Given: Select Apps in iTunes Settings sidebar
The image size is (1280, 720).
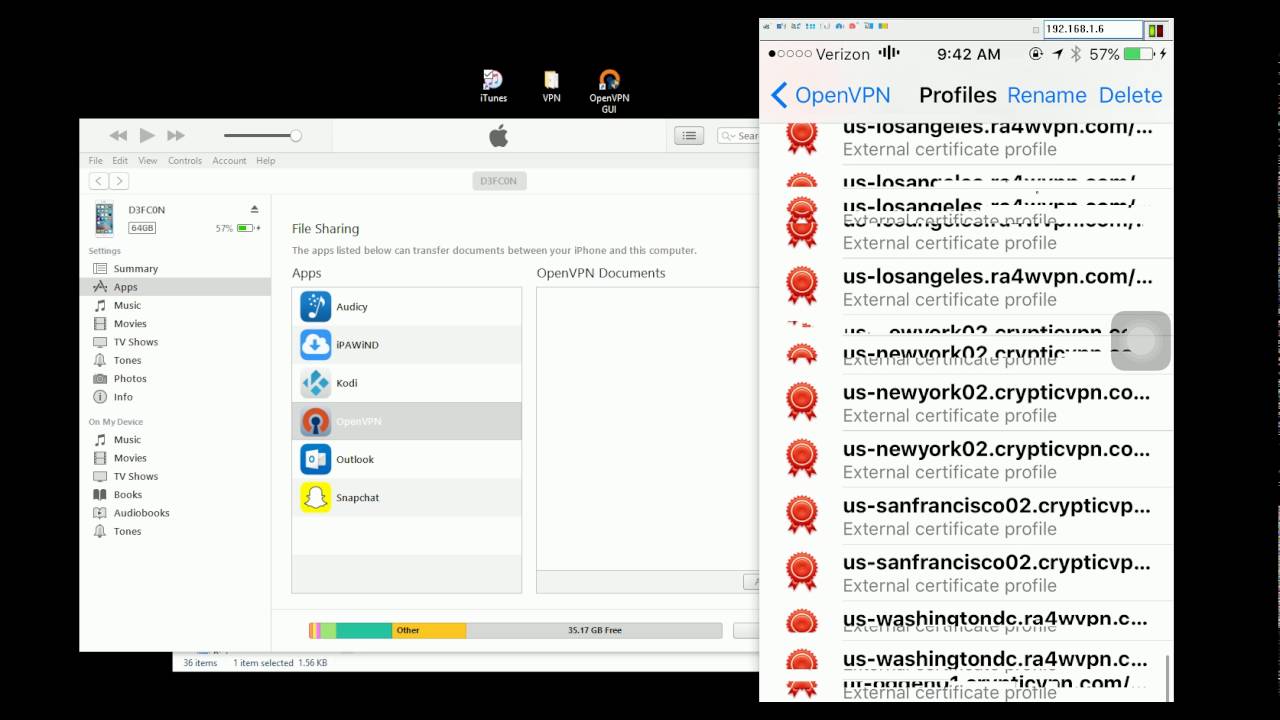Looking at the screenshot, I should coord(175,287).
